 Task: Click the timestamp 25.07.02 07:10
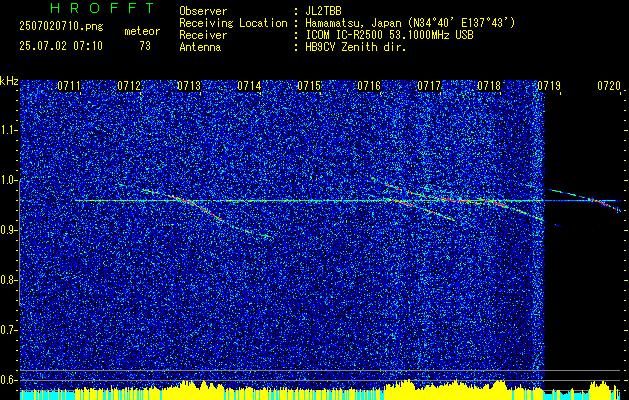pyautogui.click(x=61, y=46)
